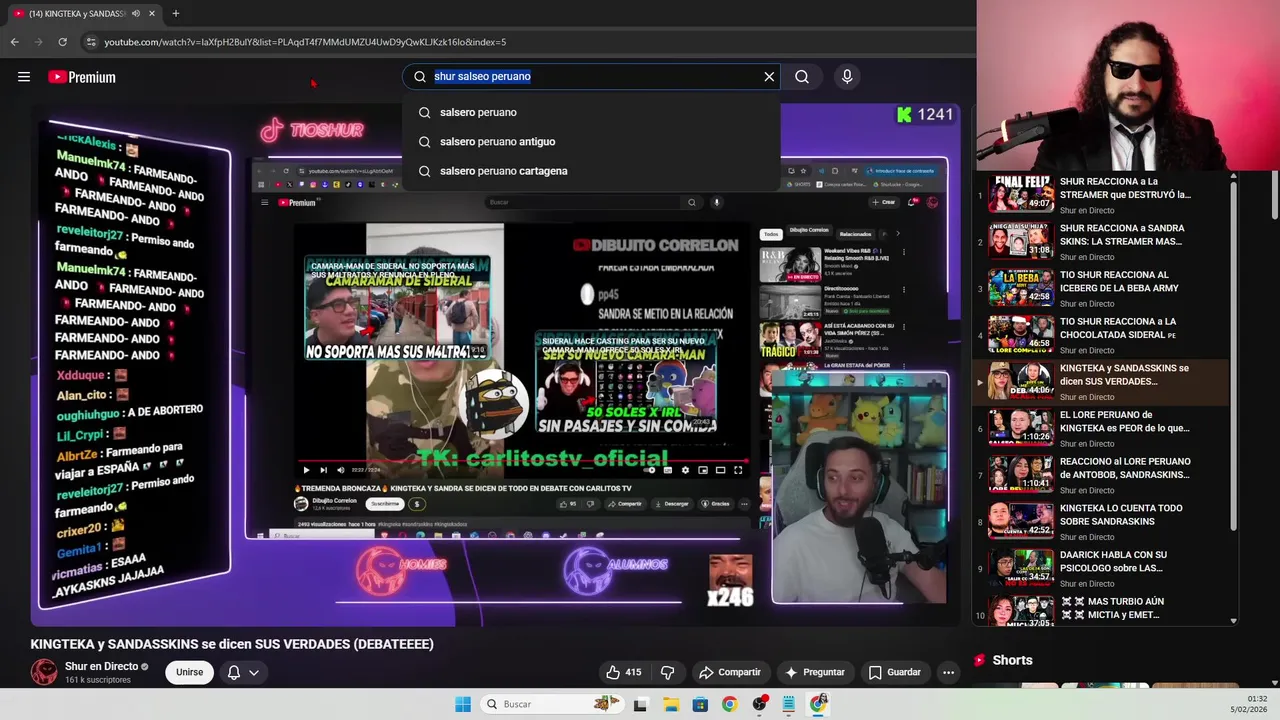Save video with Guardar button
This screenshot has width=1280, height=720.
[x=894, y=672]
